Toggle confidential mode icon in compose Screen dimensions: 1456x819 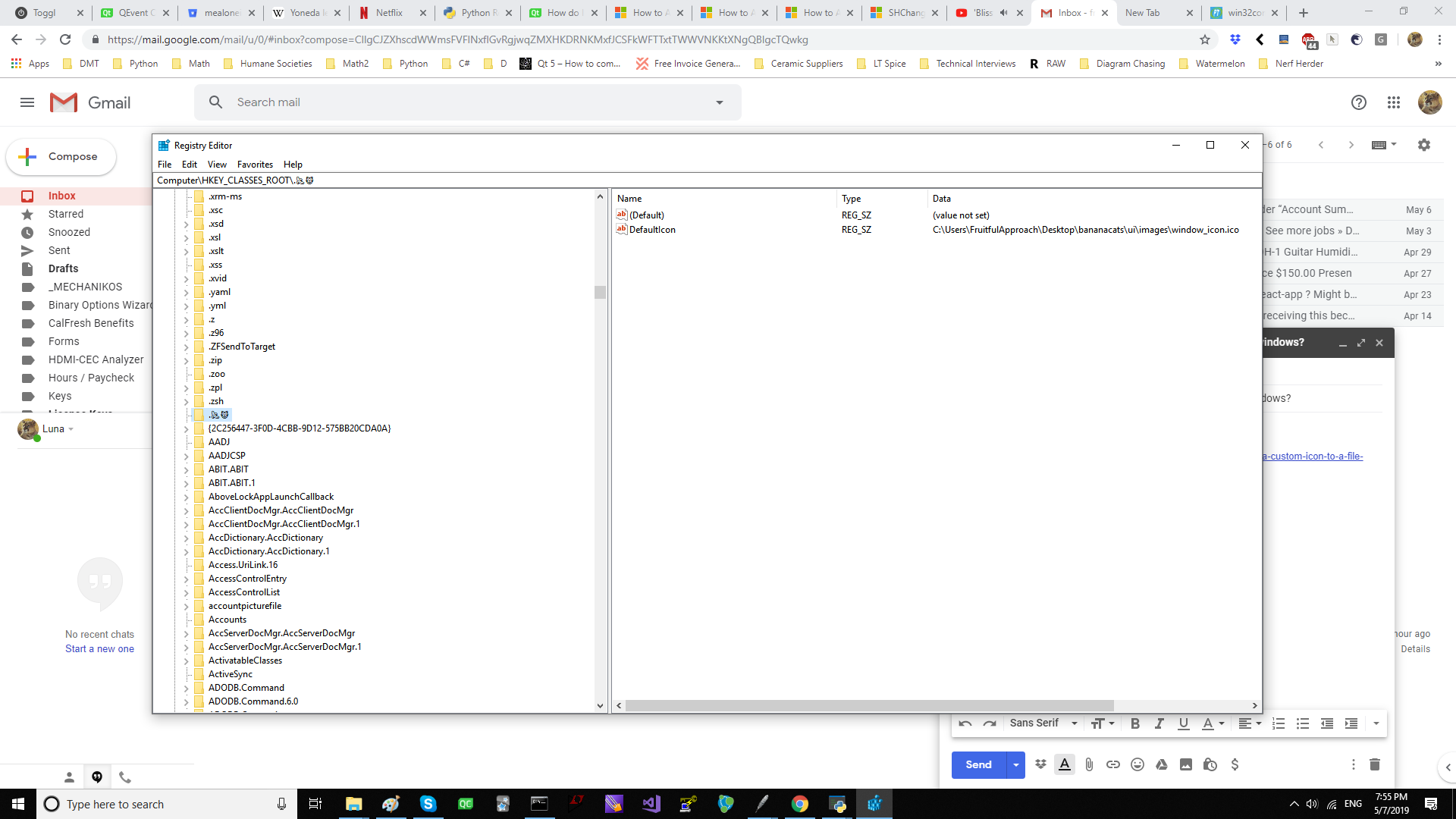(1210, 764)
